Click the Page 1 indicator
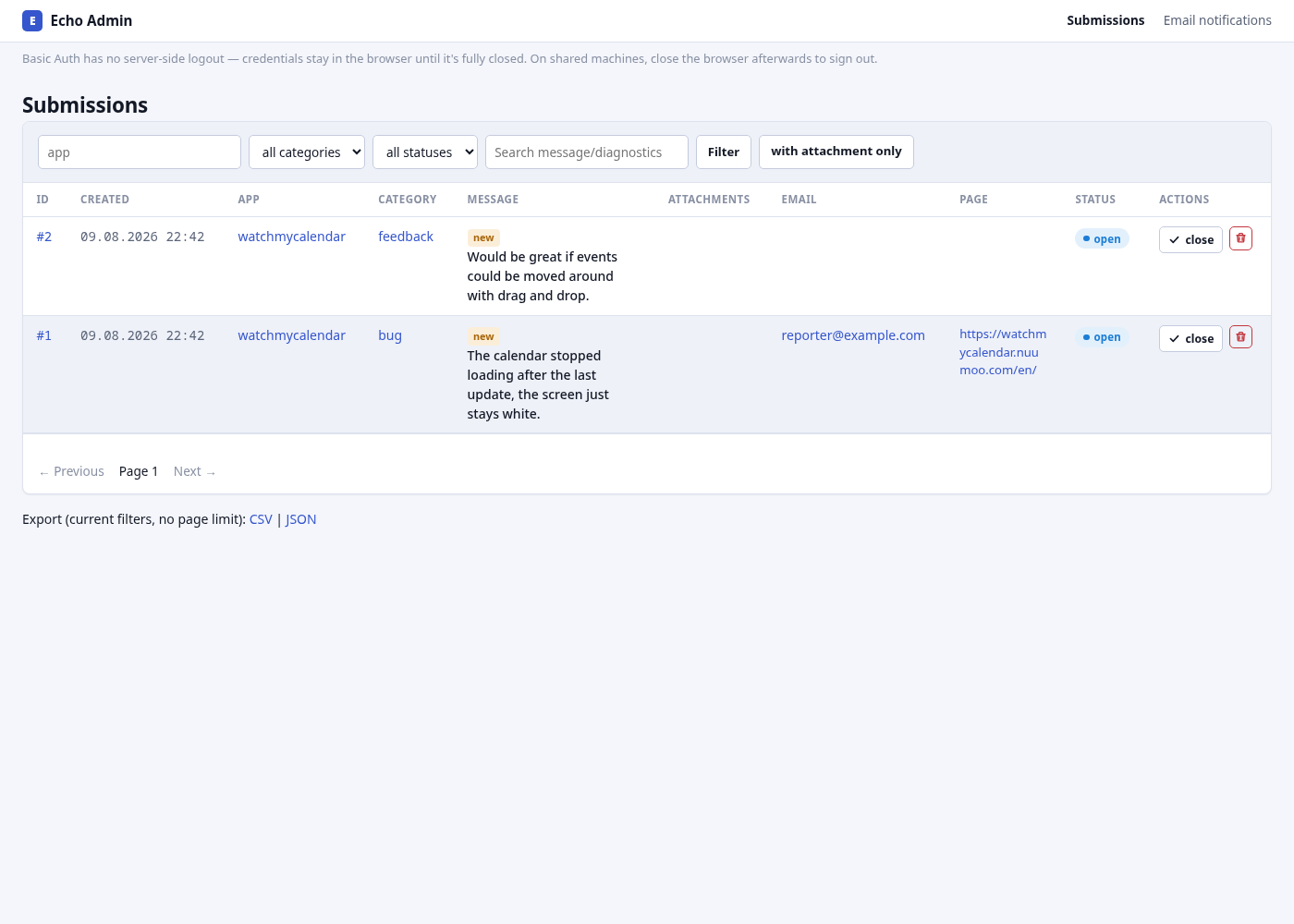1294x924 pixels. (x=139, y=471)
